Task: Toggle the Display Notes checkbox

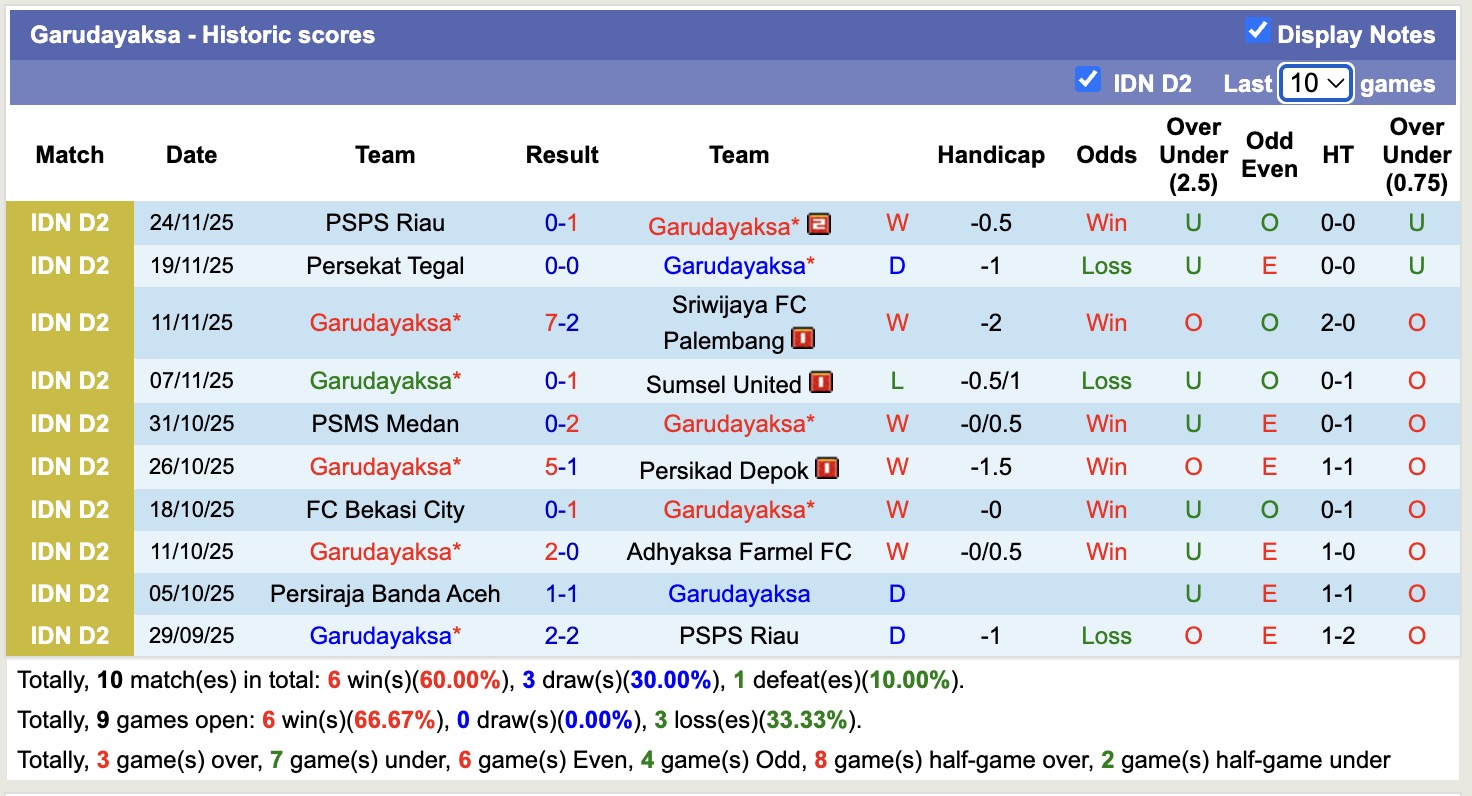Action: coord(1257,31)
